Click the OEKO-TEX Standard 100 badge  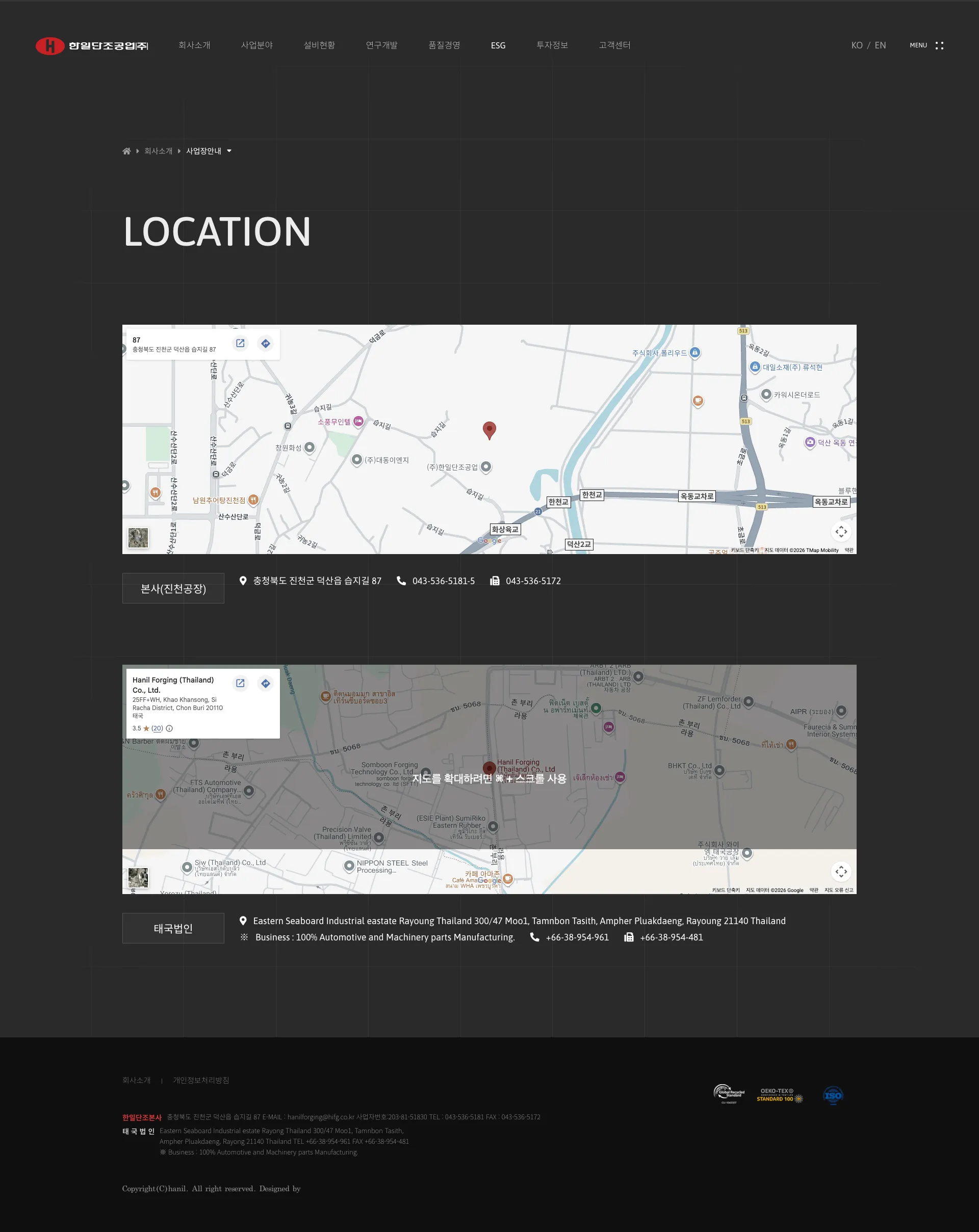click(780, 1094)
